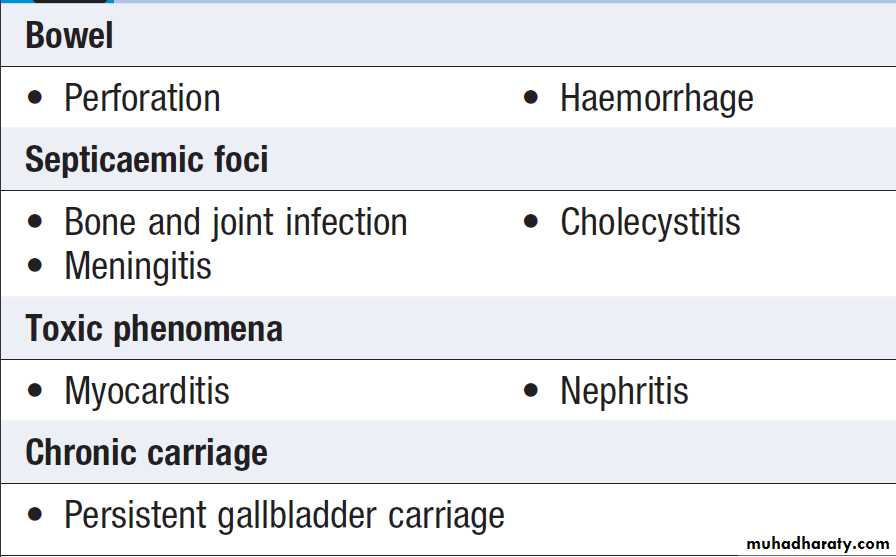Click the bullet beside Nephritis
The width and height of the screenshot is (896, 557).
(531, 392)
